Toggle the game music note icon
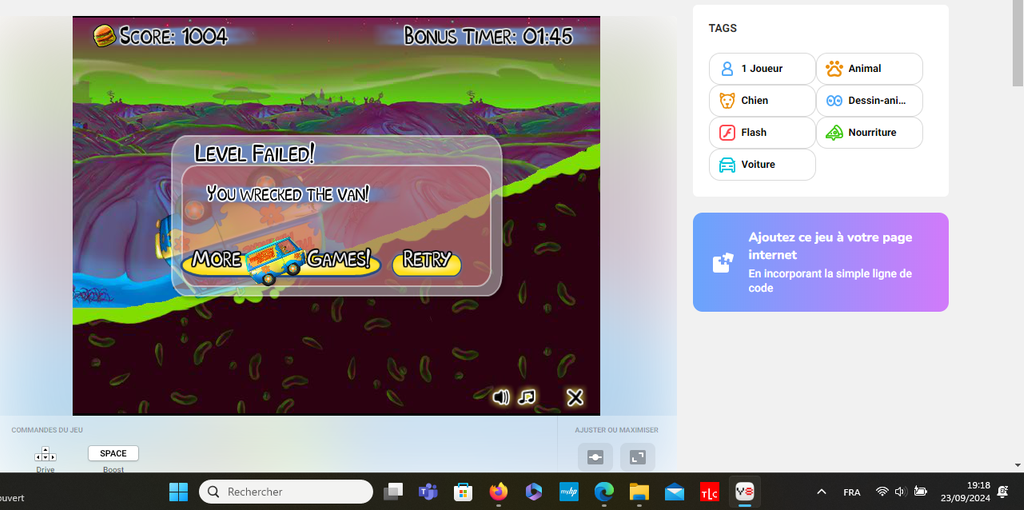This screenshot has height=510, width=1024. (527, 397)
